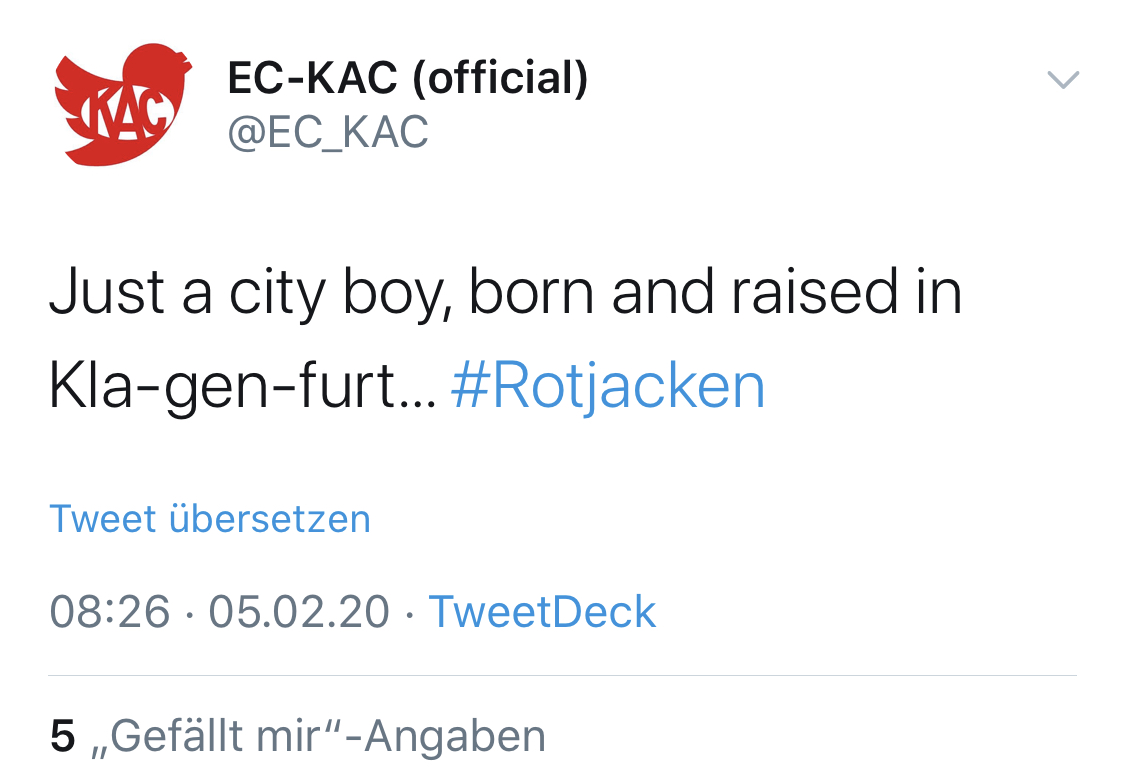The width and height of the screenshot is (1125, 778).
Task: Click the 05.02.20 tweet date
Action: point(299,612)
